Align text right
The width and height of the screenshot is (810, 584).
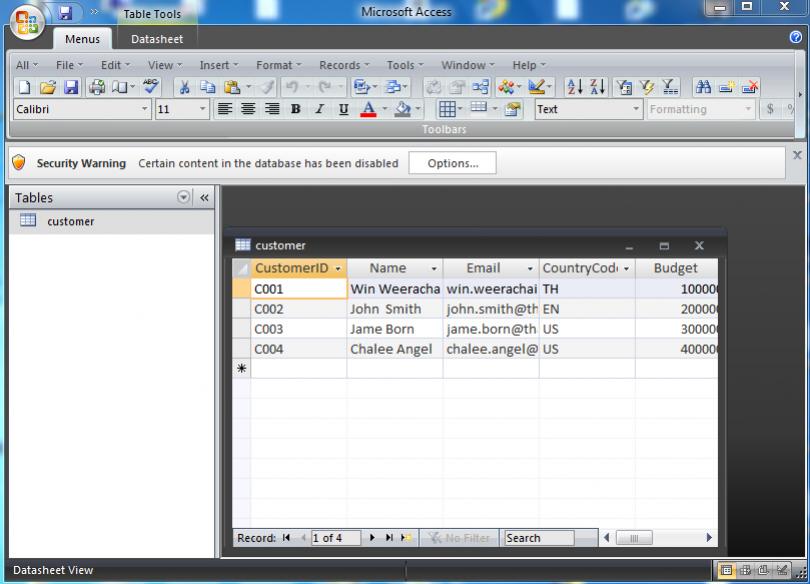point(272,109)
